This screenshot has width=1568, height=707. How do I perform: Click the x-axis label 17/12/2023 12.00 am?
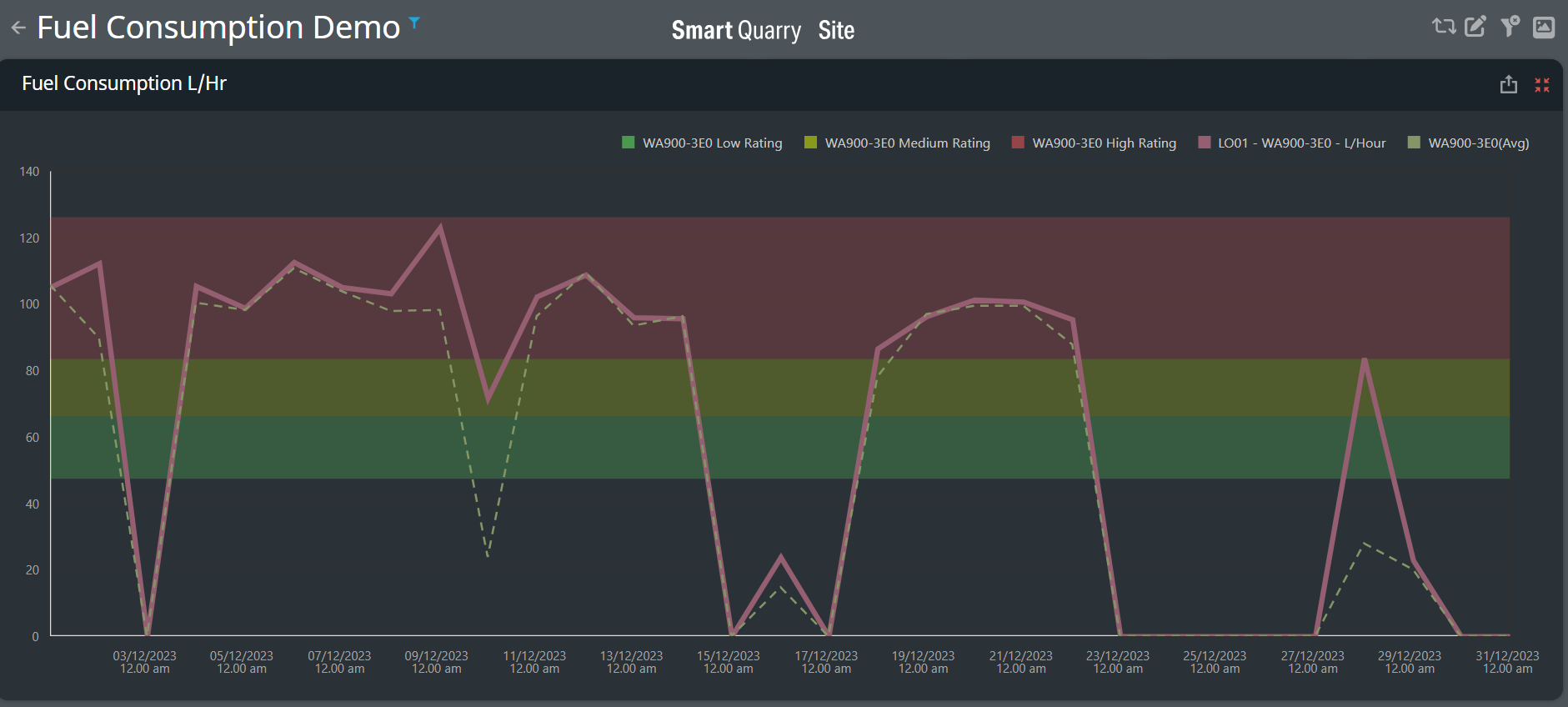826,662
